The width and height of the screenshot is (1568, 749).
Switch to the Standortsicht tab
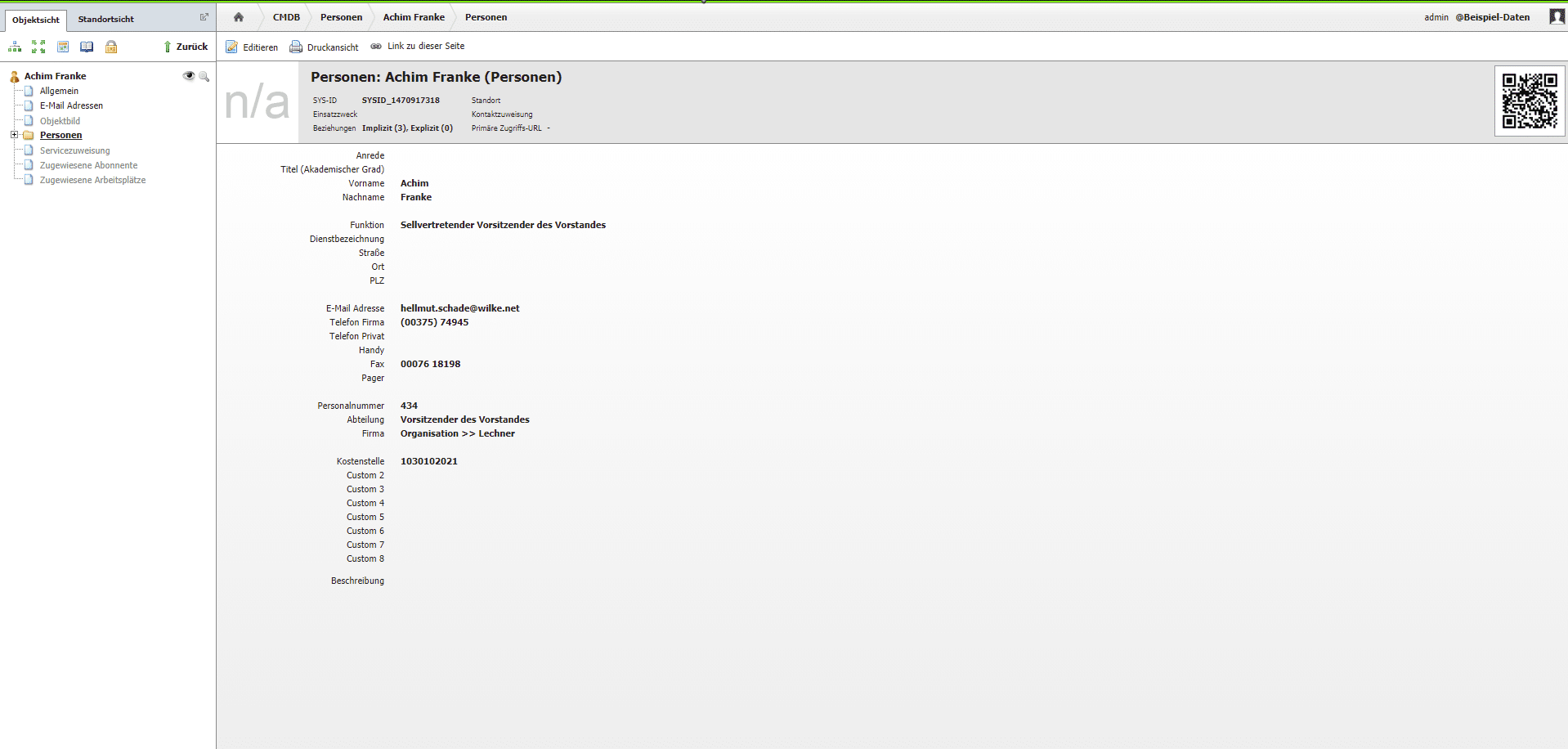[105, 19]
